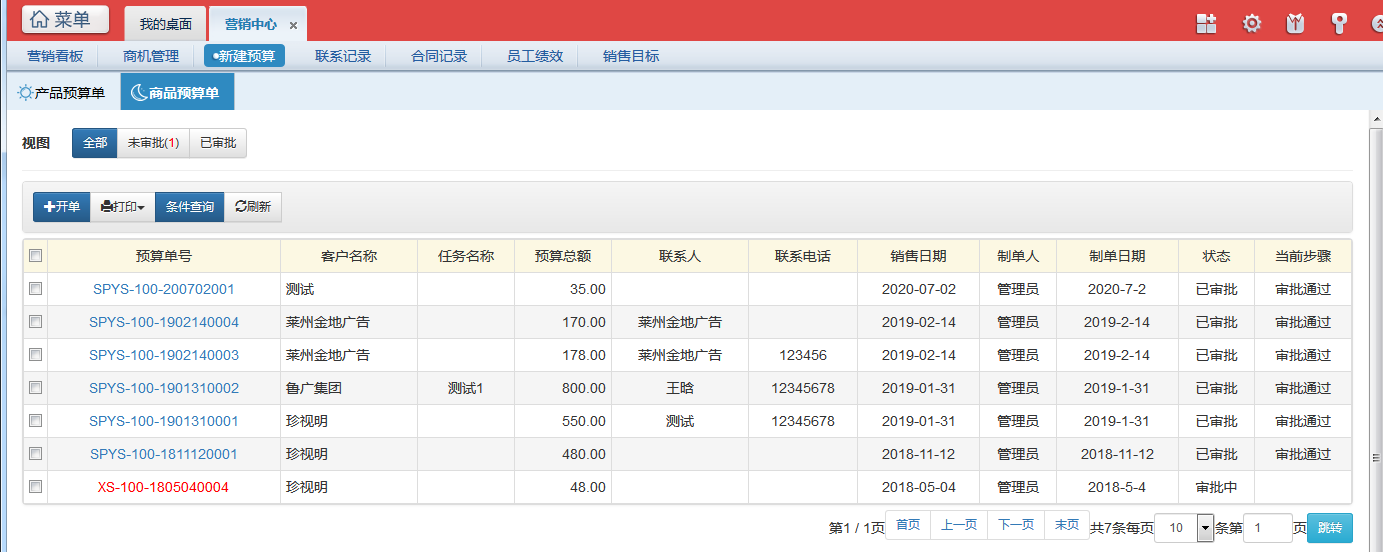The height and width of the screenshot is (552, 1383).
Task: Check the row SPYS-100-1902140004
Action: tap(35, 322)
